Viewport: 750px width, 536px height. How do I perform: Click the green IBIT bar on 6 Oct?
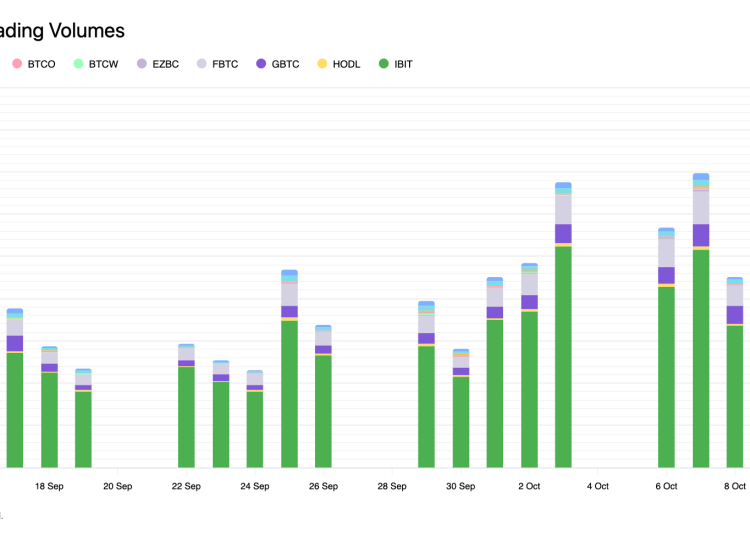click(x=666, y=377)
